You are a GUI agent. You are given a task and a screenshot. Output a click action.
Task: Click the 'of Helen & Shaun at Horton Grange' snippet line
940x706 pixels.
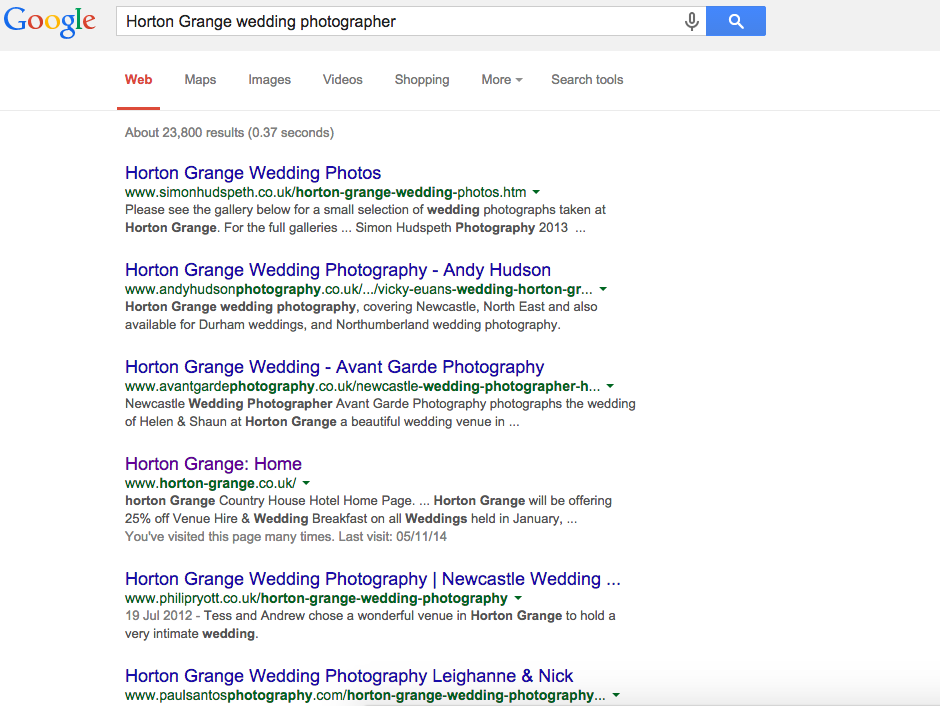[322, 422]
